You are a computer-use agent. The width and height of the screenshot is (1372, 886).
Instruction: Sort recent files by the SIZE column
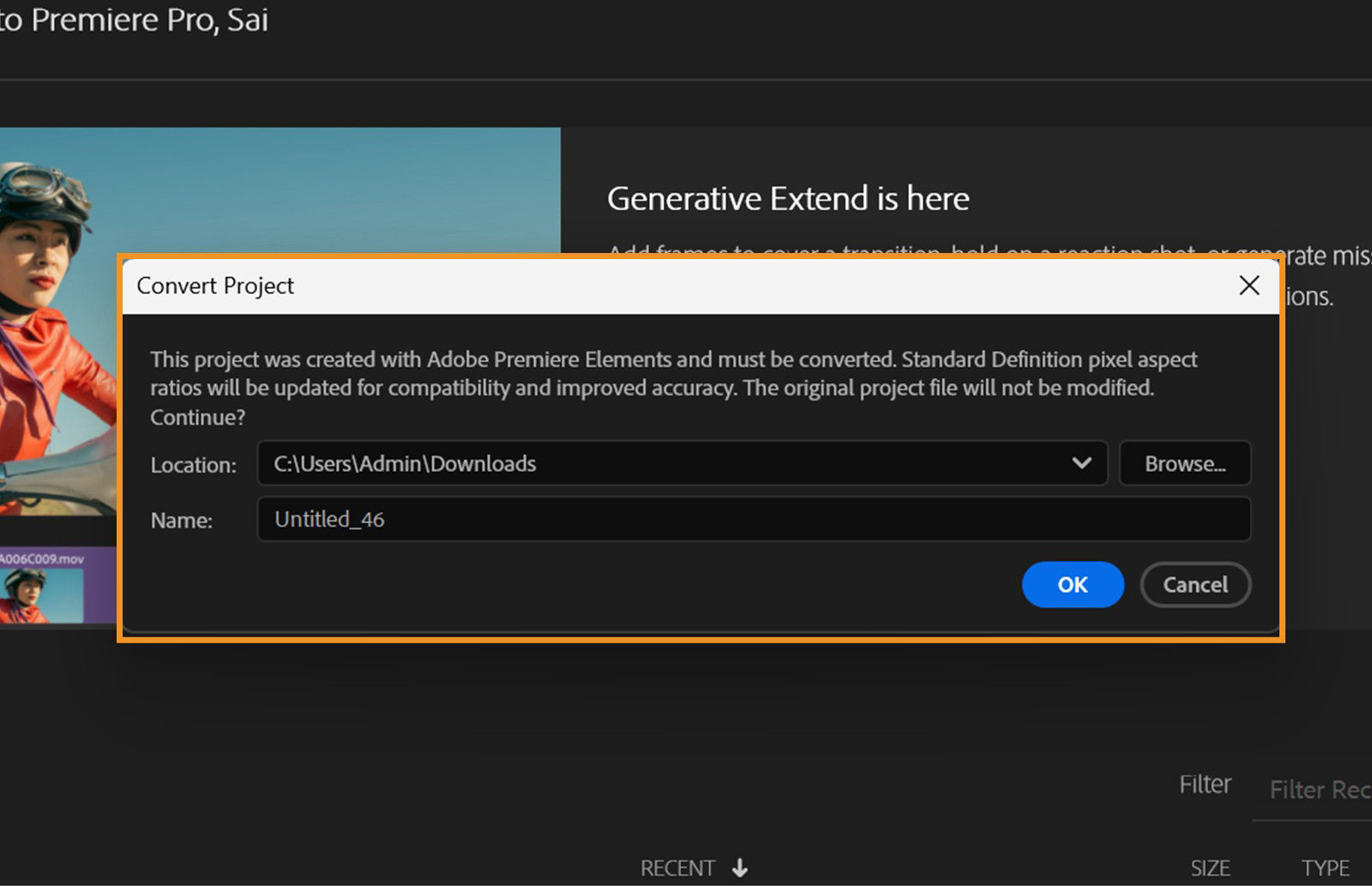(x=1210, y=867)
